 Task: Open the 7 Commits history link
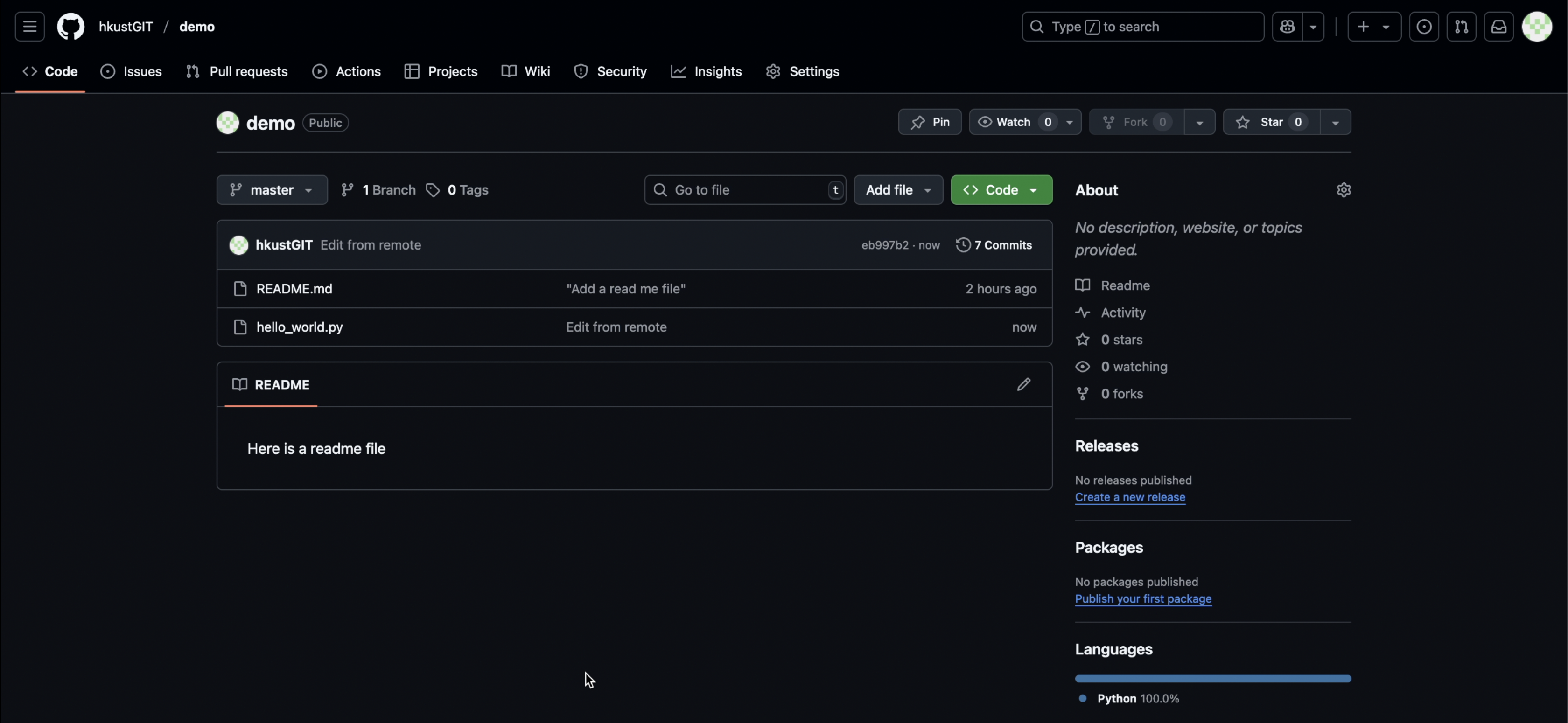click(x=994, y=245)
